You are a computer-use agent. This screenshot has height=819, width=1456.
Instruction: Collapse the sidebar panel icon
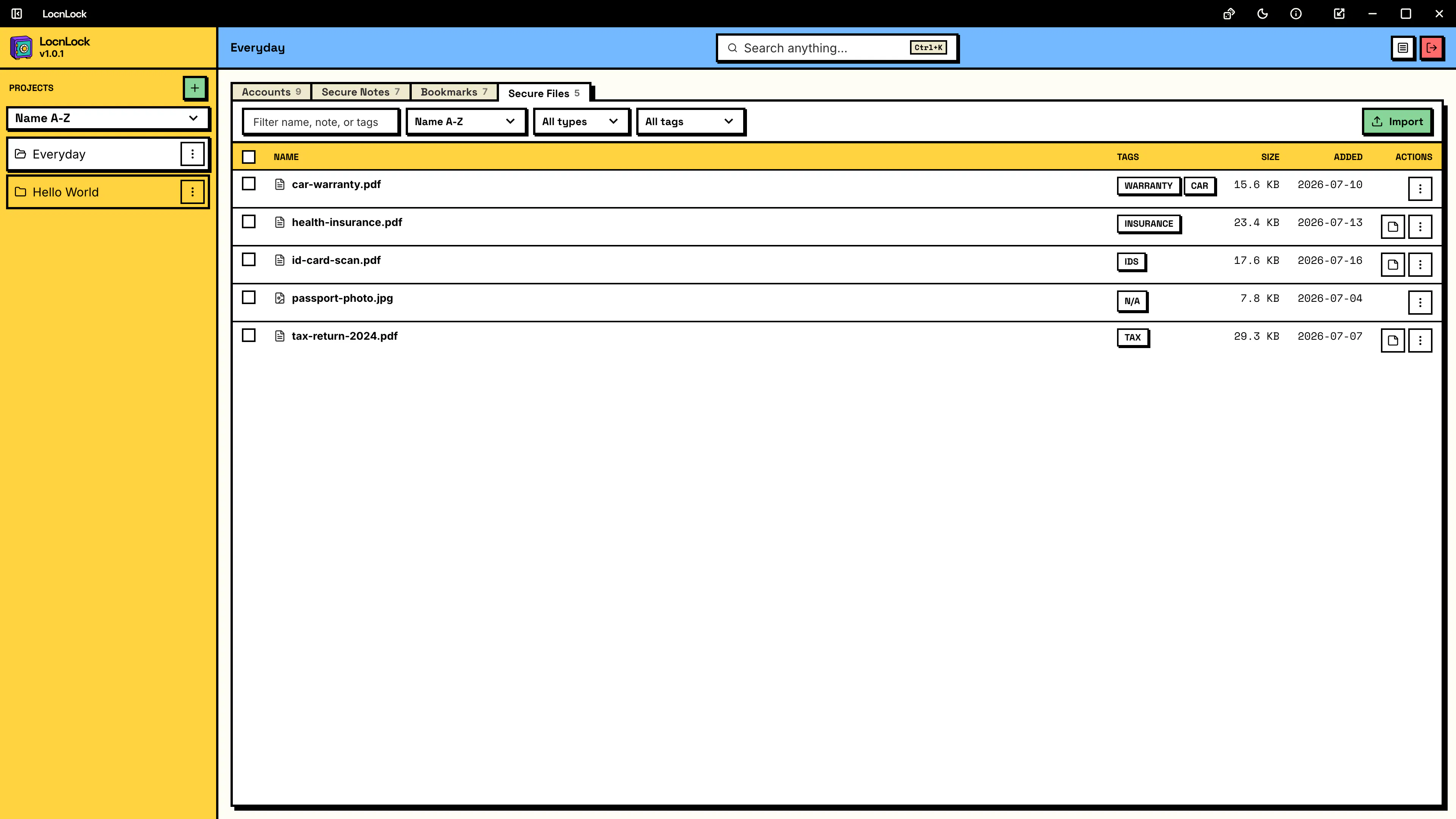17,14
